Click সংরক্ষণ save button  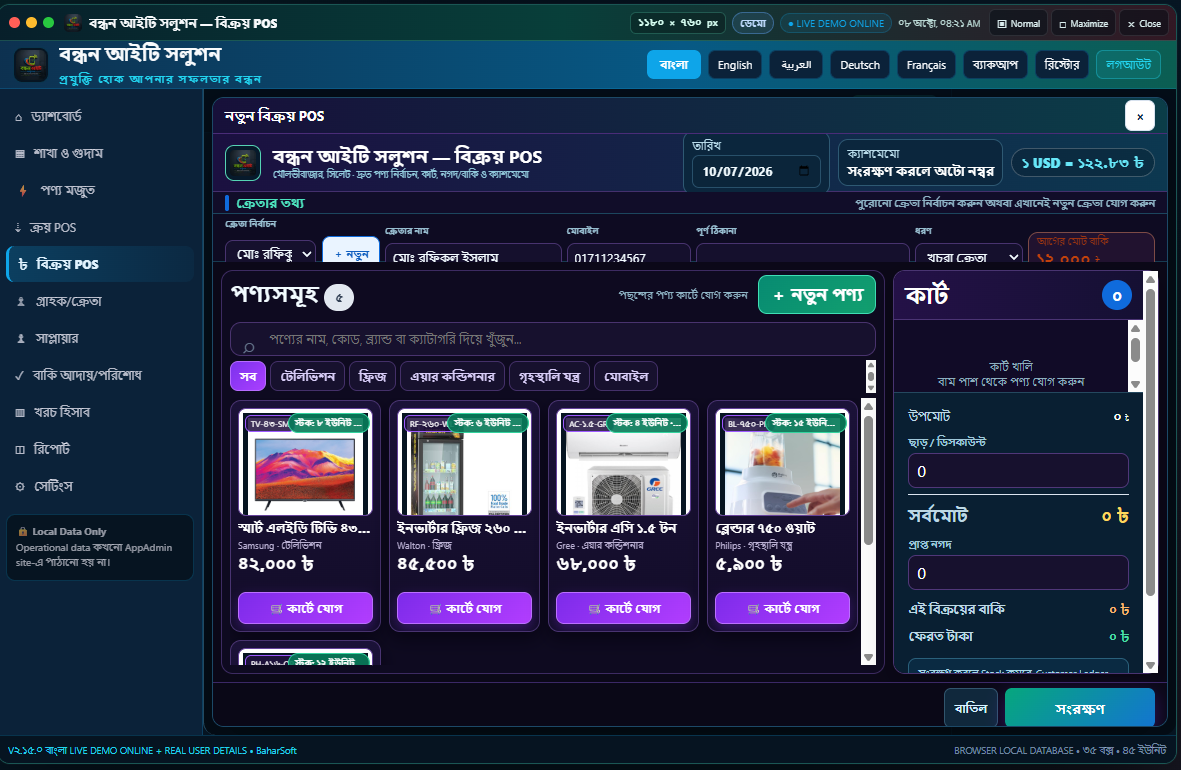[1080, 708]
